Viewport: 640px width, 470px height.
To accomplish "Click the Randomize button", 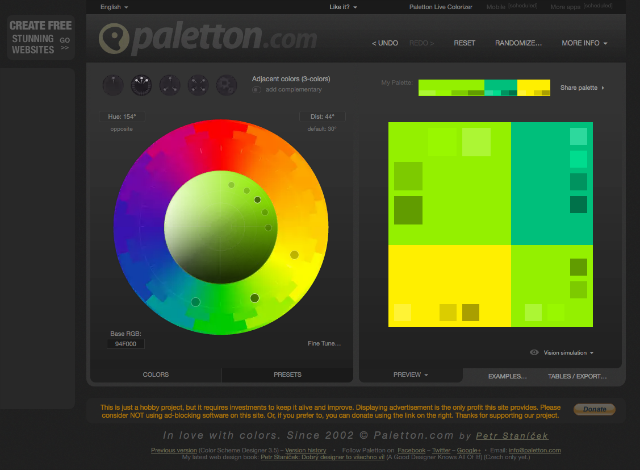I will (x=518, y=43).
